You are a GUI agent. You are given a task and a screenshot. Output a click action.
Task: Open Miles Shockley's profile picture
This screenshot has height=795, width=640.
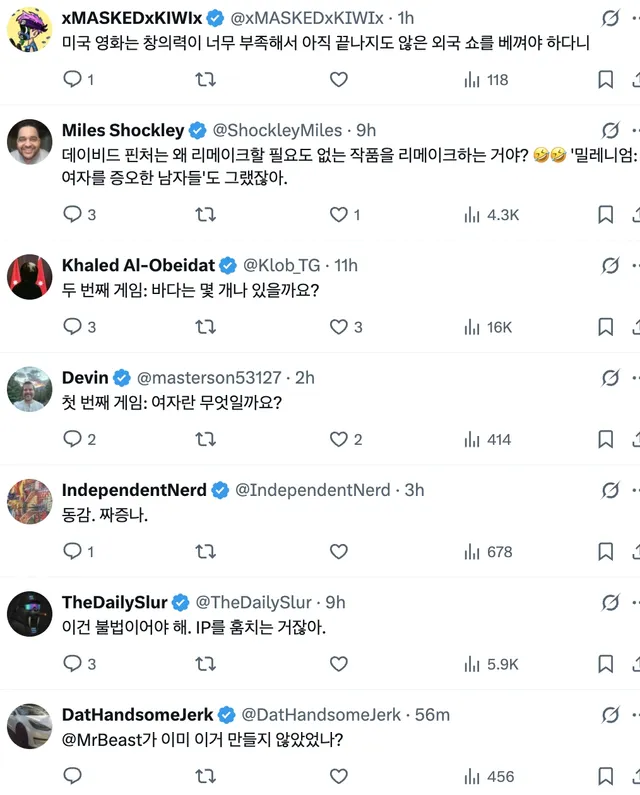(29, 142)
